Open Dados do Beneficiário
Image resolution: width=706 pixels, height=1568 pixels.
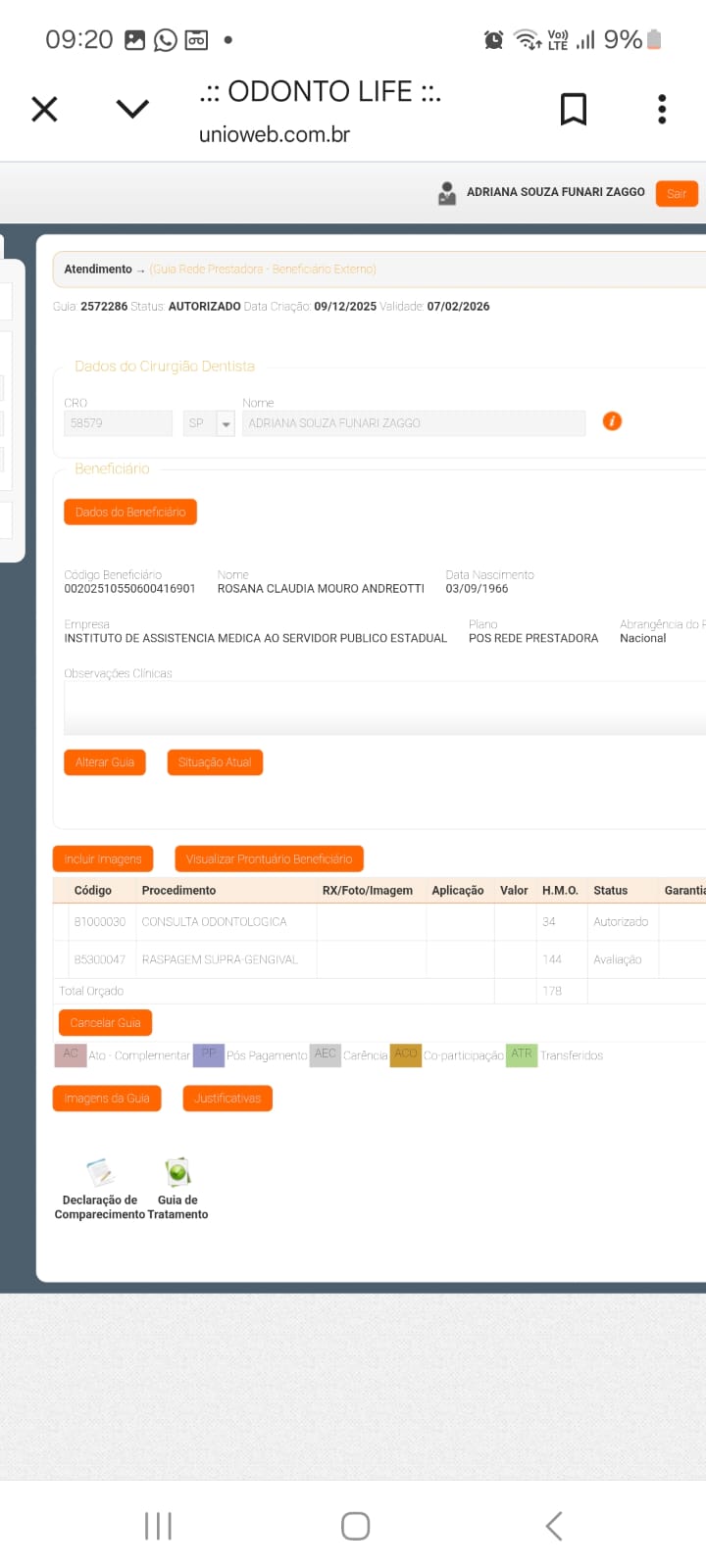[130, 512]
